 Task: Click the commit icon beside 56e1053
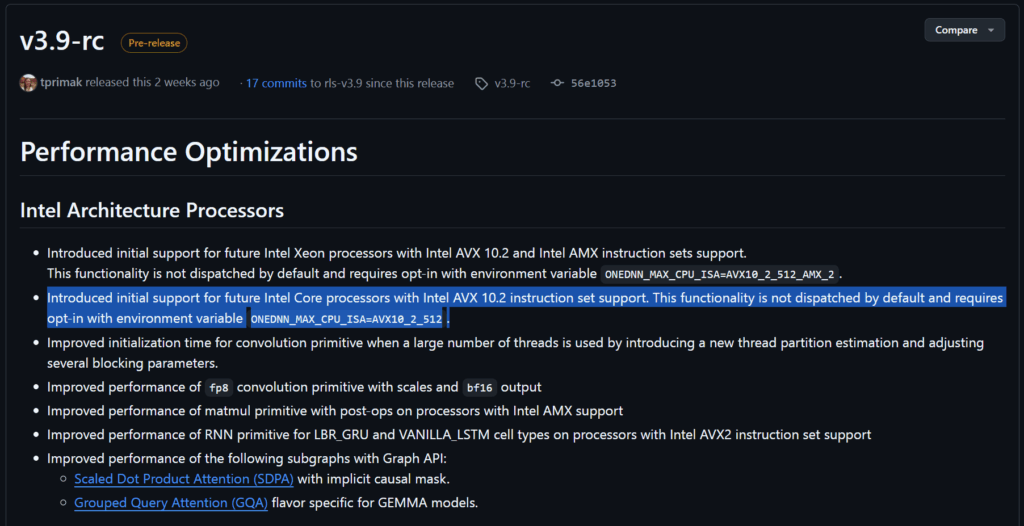coord(557,84)
